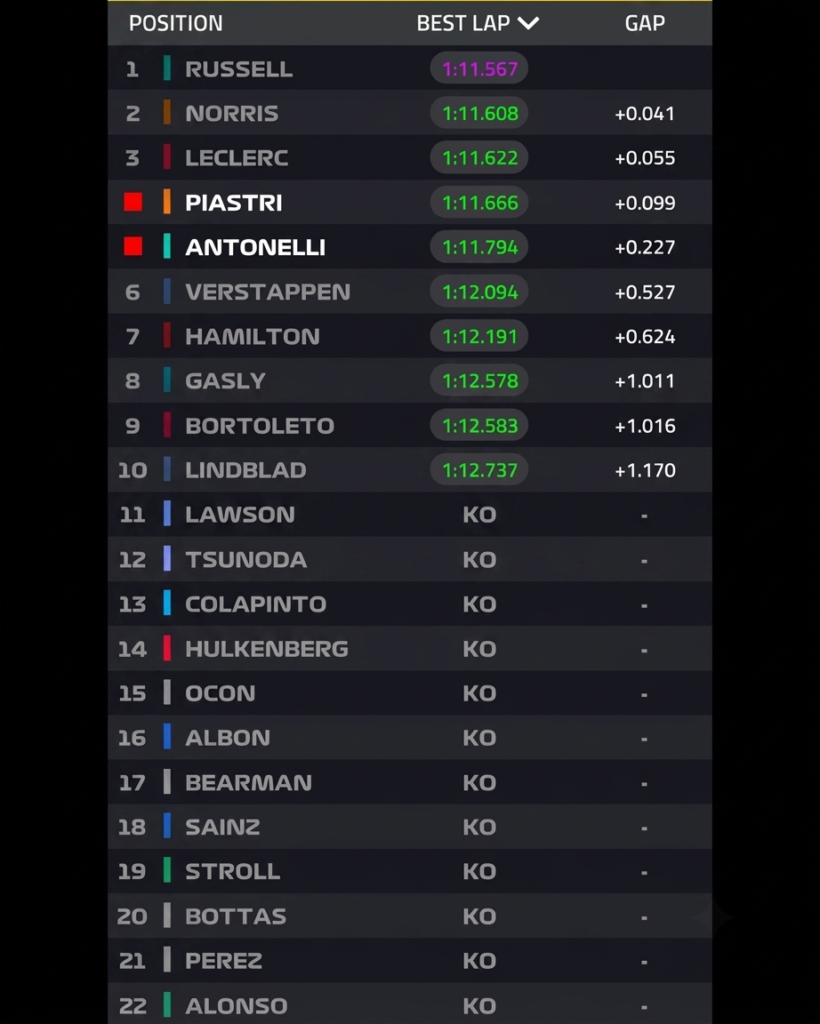This screenshot has height=1024, width=820.
Task: Click Norris's orange team color bar
Action: click(x=167, y=112)
